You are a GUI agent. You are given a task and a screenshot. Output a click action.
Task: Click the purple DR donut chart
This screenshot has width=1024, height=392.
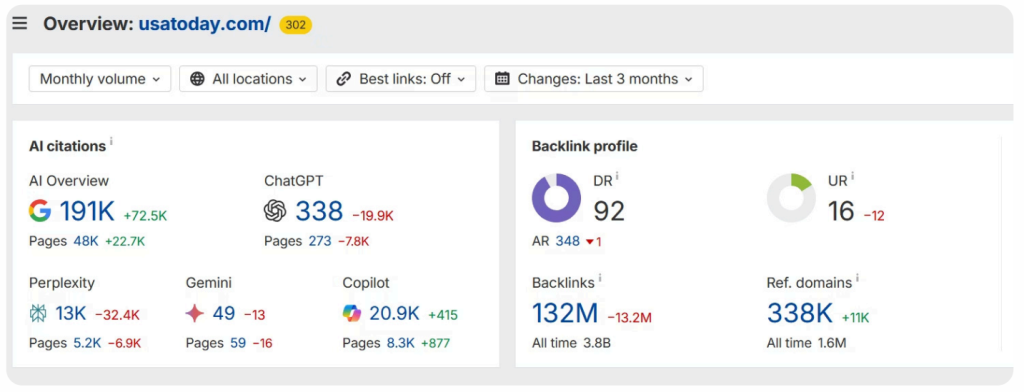(x=556, y=198)
